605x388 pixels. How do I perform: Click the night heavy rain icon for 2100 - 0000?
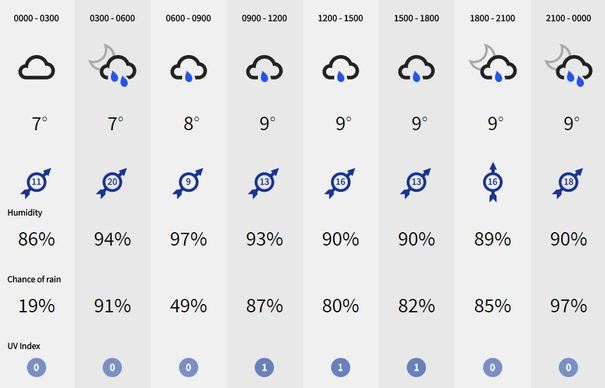pyautogui.click(x=569, y=66)
